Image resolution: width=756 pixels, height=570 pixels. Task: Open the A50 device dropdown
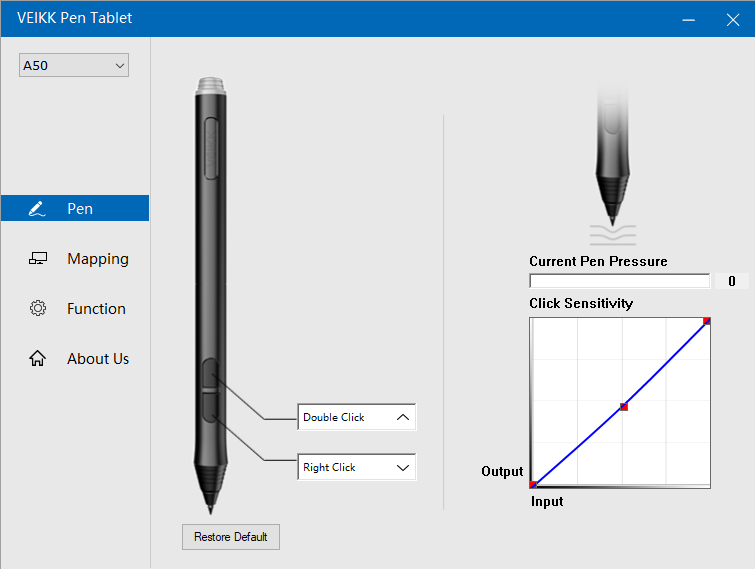pyautogui.click(x=74, y=65)
